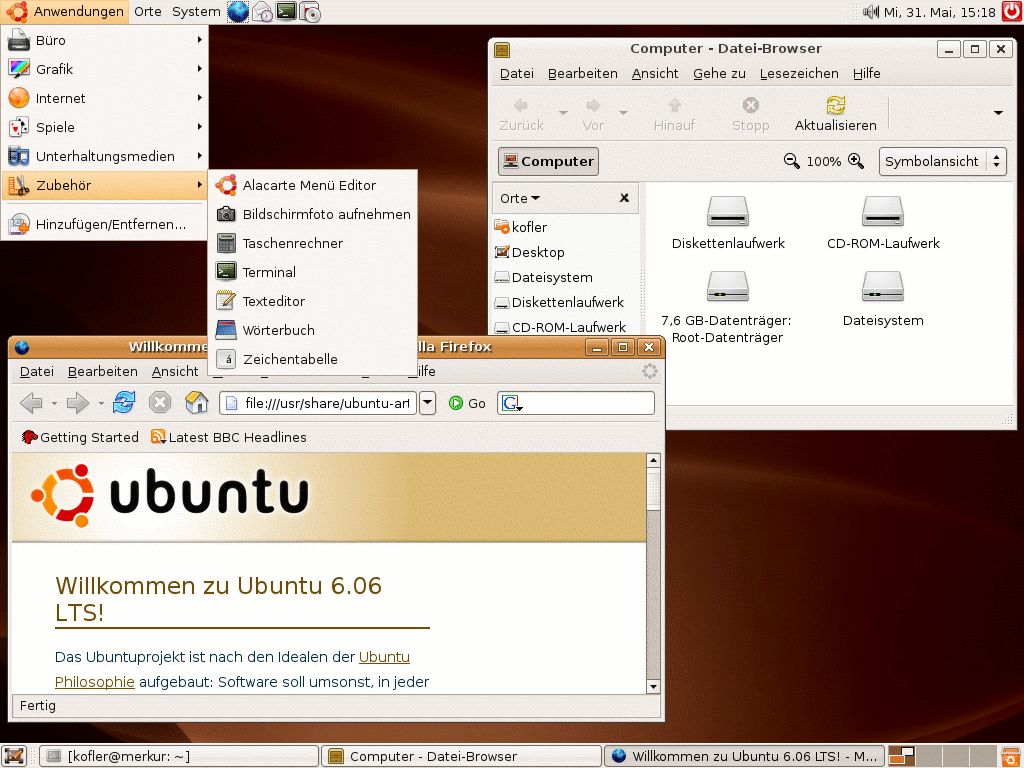
Task: Launch Taschenrechner calculator from the menu
Action: (x=292, y=243)
